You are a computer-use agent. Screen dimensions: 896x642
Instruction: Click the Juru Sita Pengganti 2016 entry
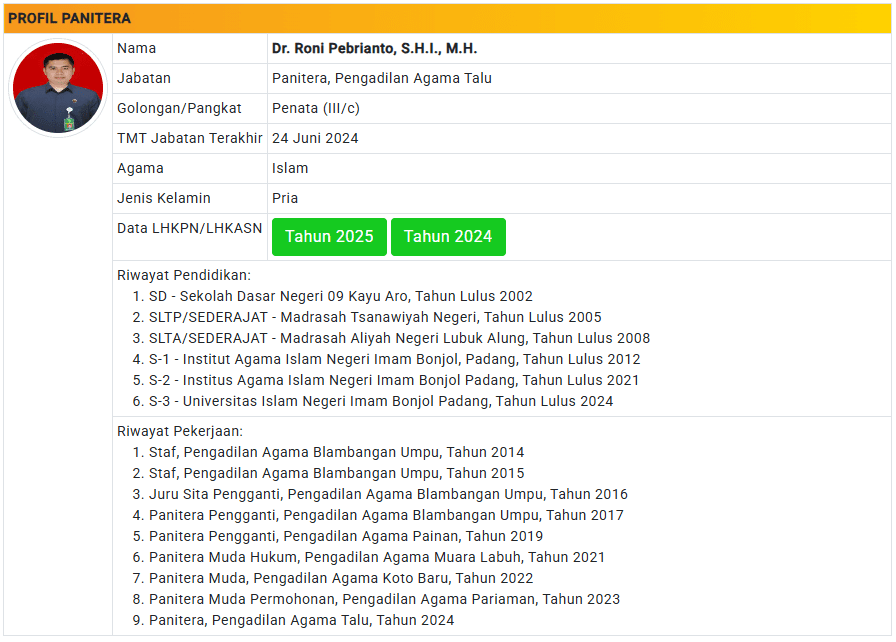pos(388,494)
